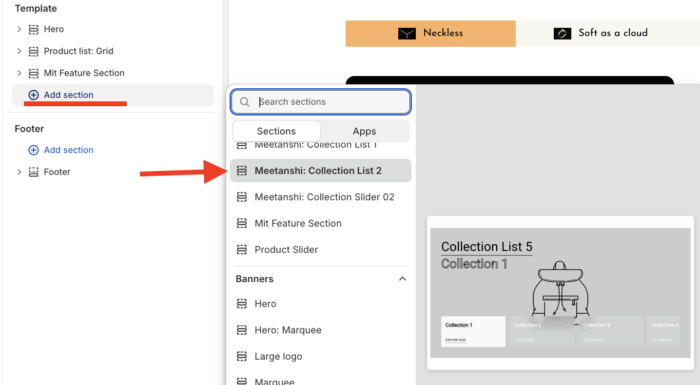Collapse the Banners group chevron

click(402, 279)
